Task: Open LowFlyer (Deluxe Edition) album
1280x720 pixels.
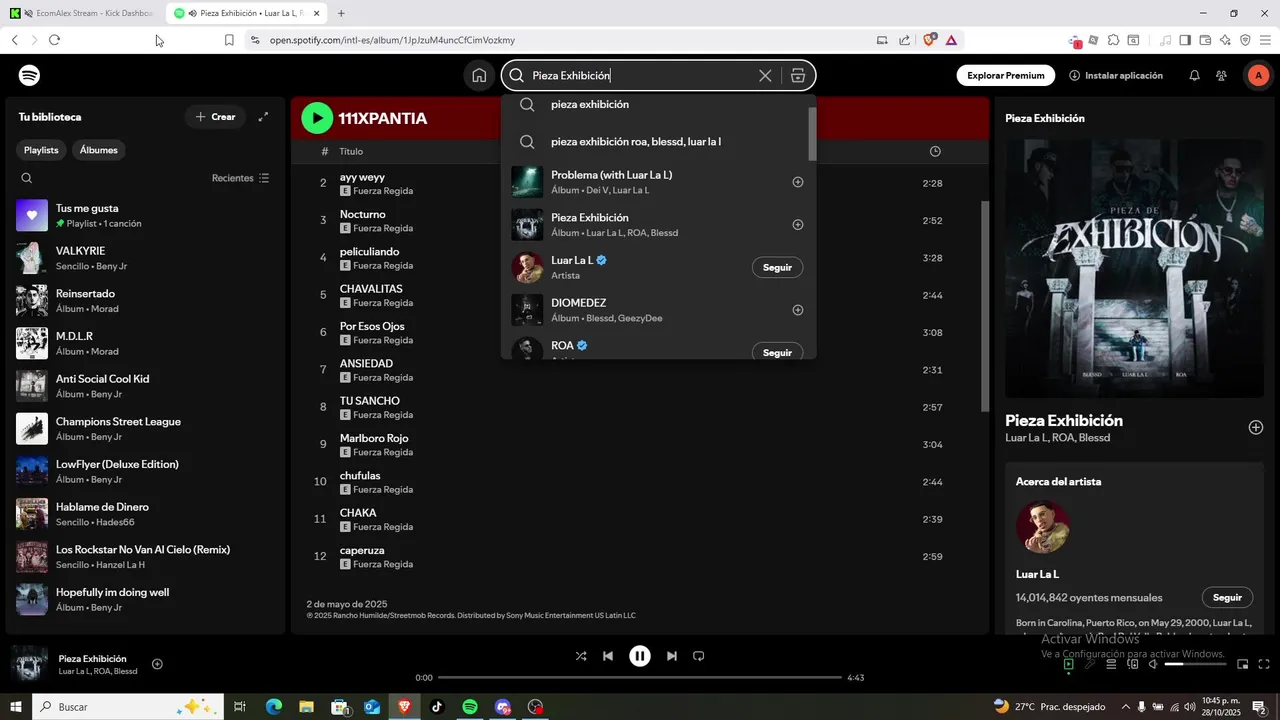Action: [145, 471]
